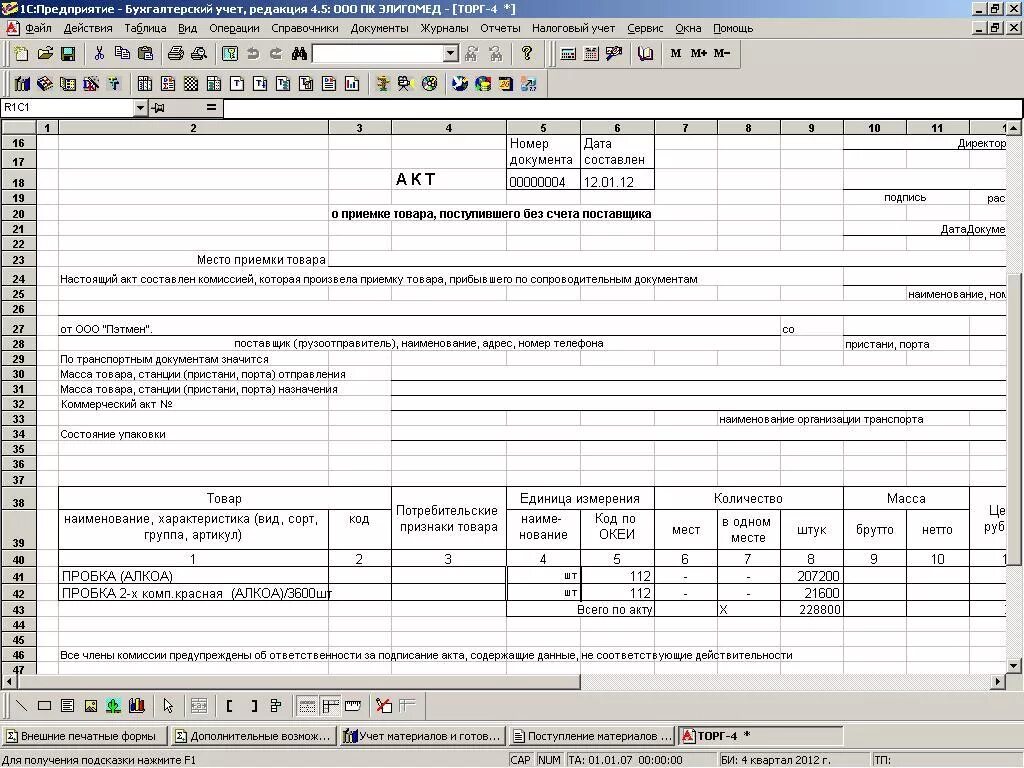Toggle row and column headers display
Screen dimensions: 1024x768
pyautogui.click(x=330, y=706)
